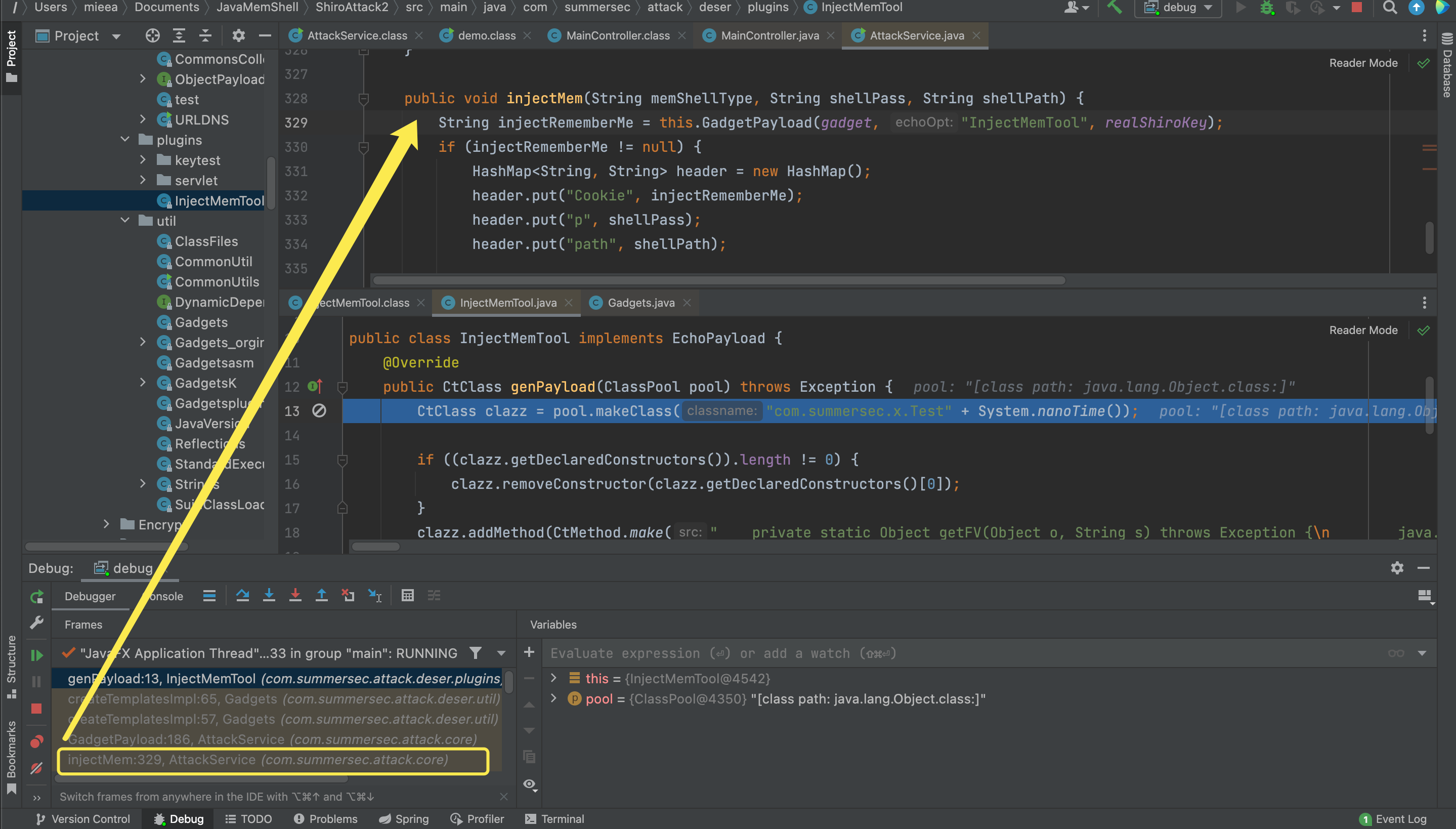Click the Evaluate Expression calculator icon

tap(407, 596)
